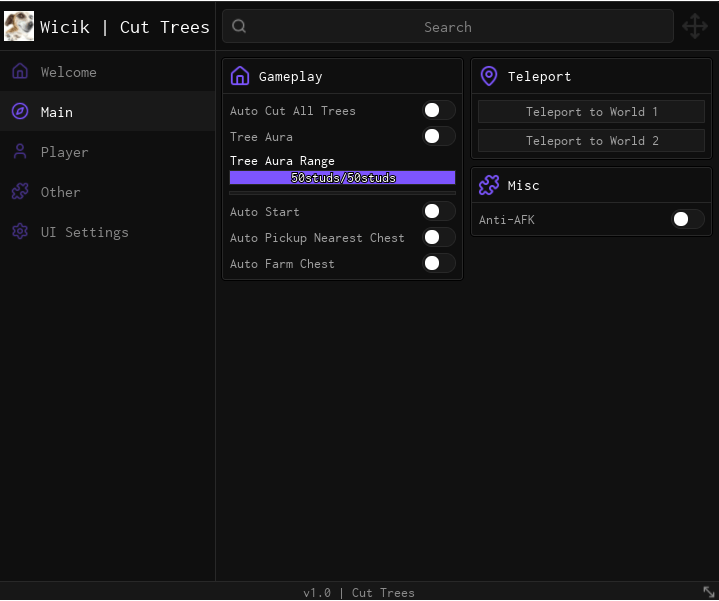This screenshot has height=601, width=719.
Task: Turn on the Tree Aura toggle
Action: point(438,137)
